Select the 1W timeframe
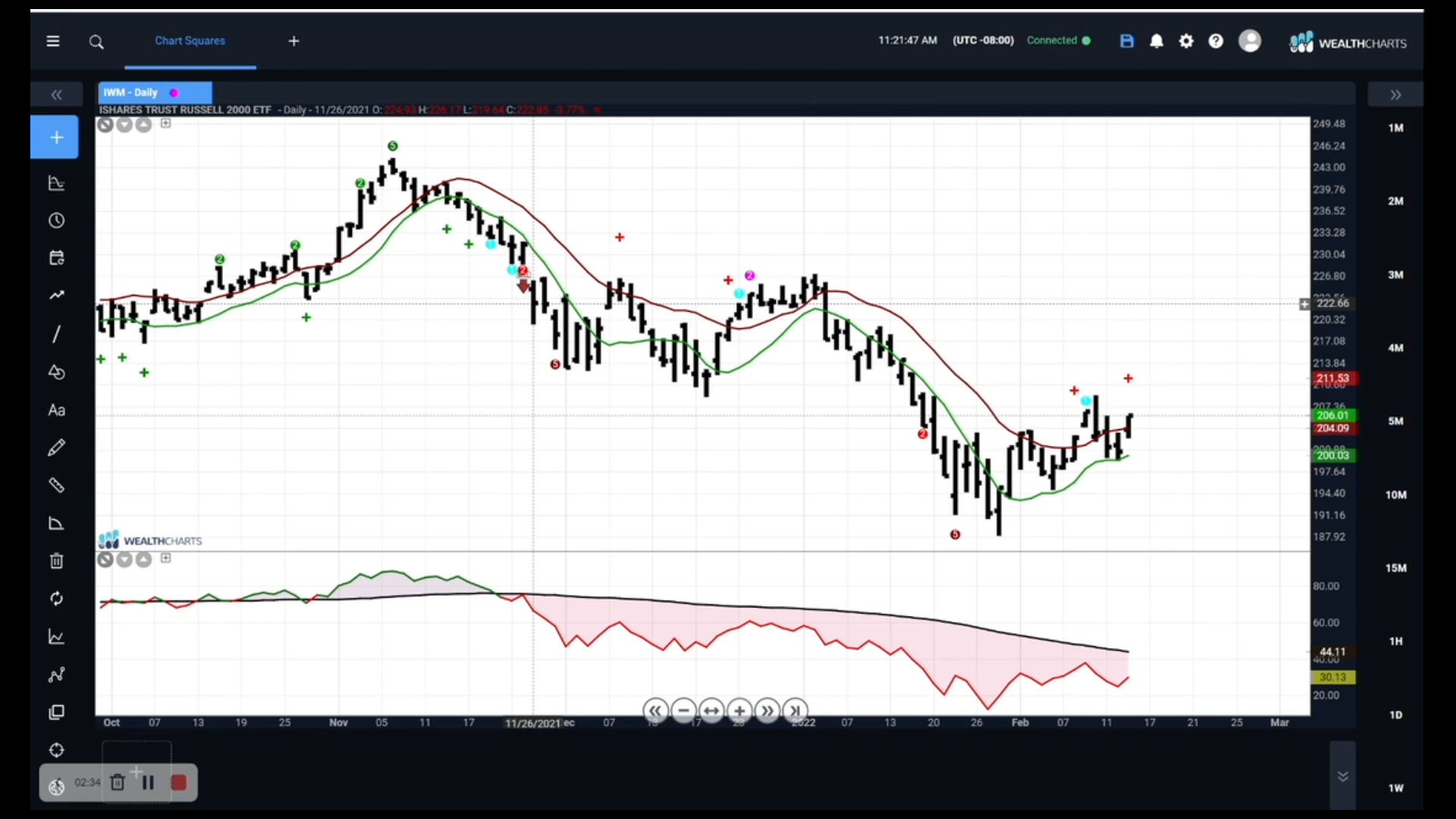The width and height of the screenshot is (1456, 819). [x=1395, y=788]
